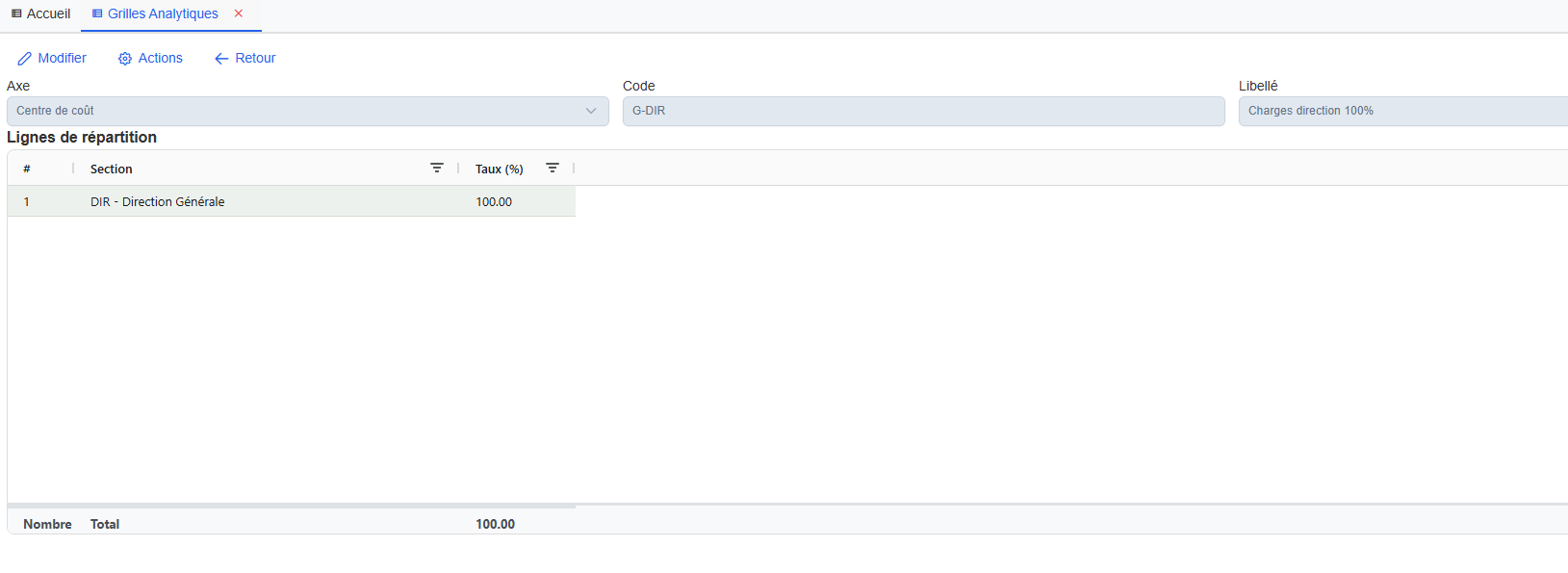Screen dimensions: 1568x573
Task: Click the pencil icon beside Modifier
Action: 25,59
